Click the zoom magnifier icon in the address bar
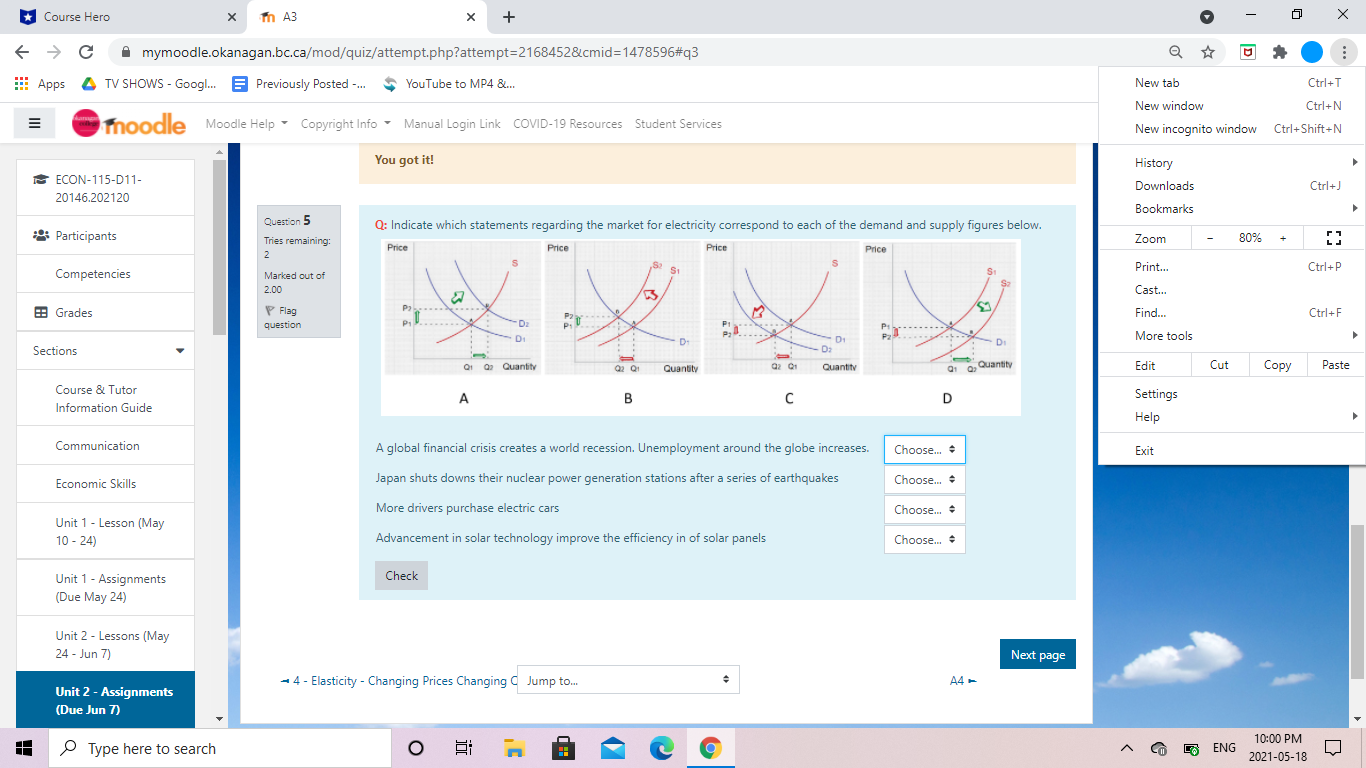The image size is (1366, 768). point(1176,52)
